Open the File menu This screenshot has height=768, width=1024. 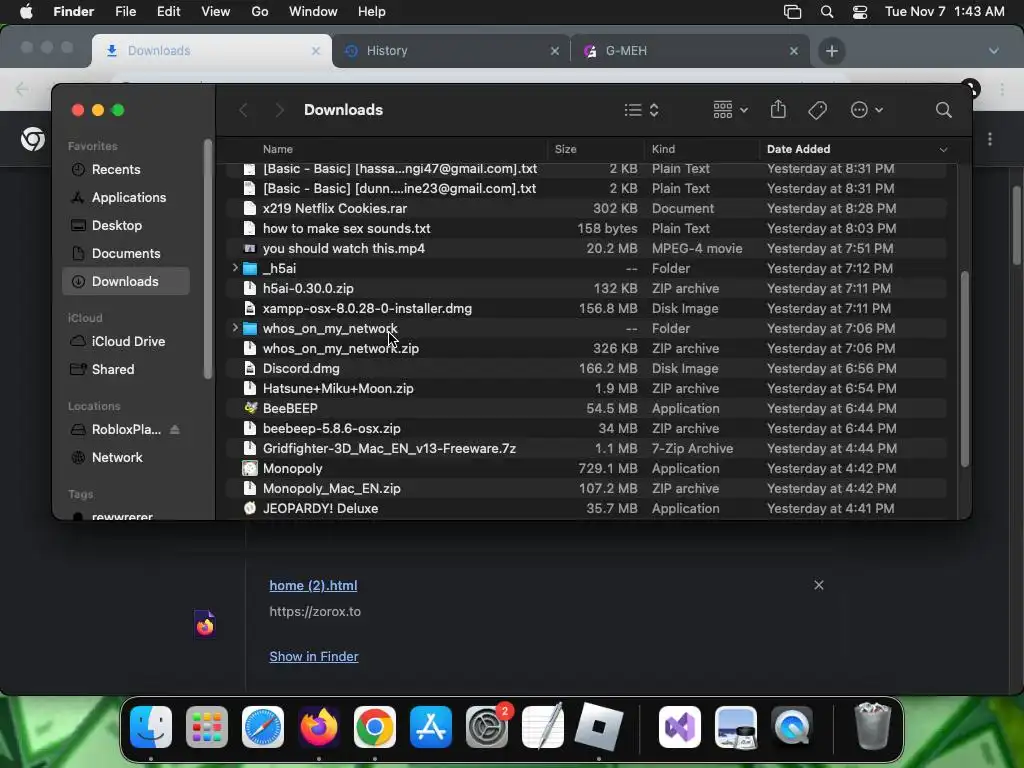pyautogui.click(x=125, y=12)
